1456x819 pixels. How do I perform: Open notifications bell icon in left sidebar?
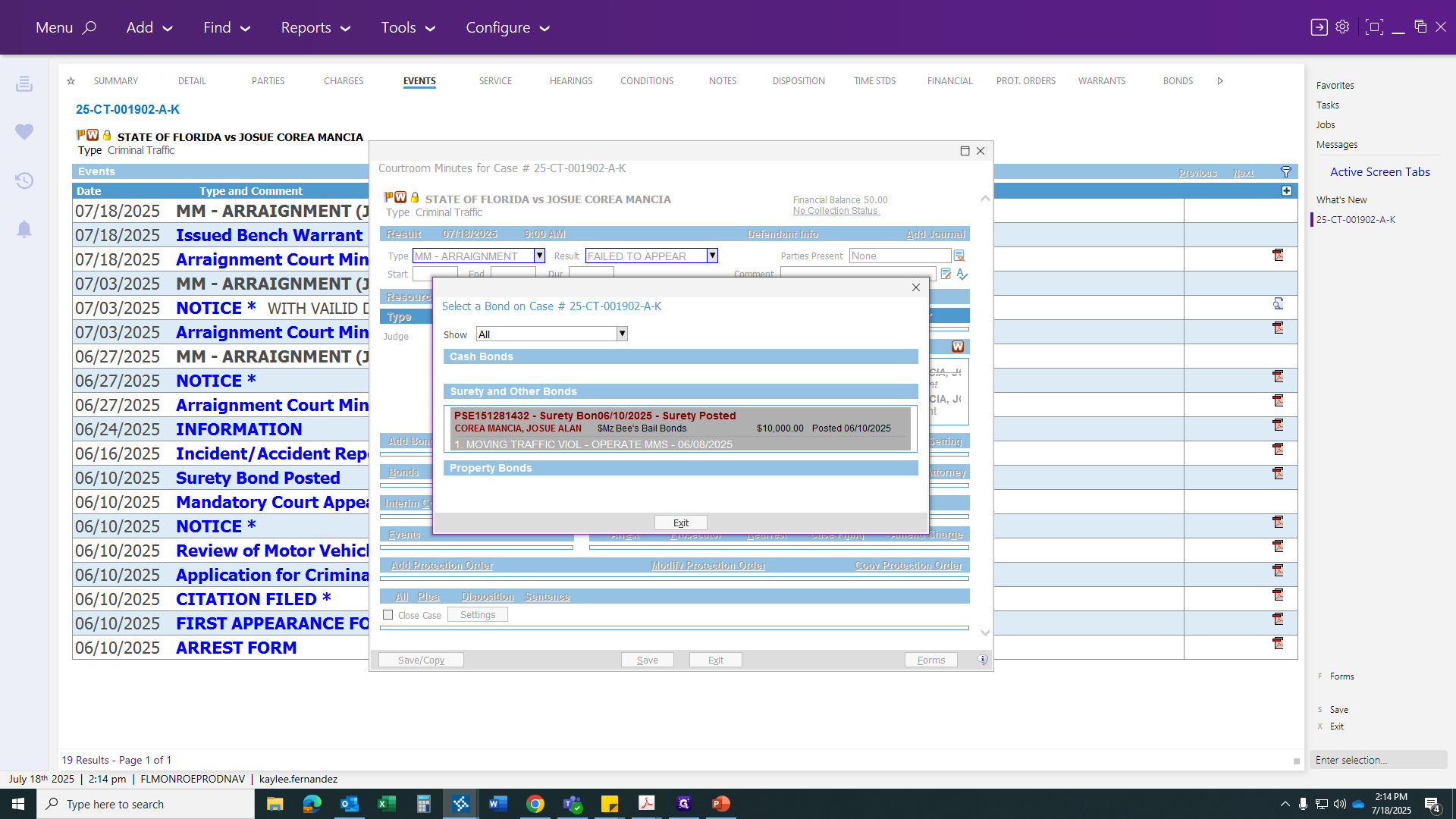tap(24, 229)
